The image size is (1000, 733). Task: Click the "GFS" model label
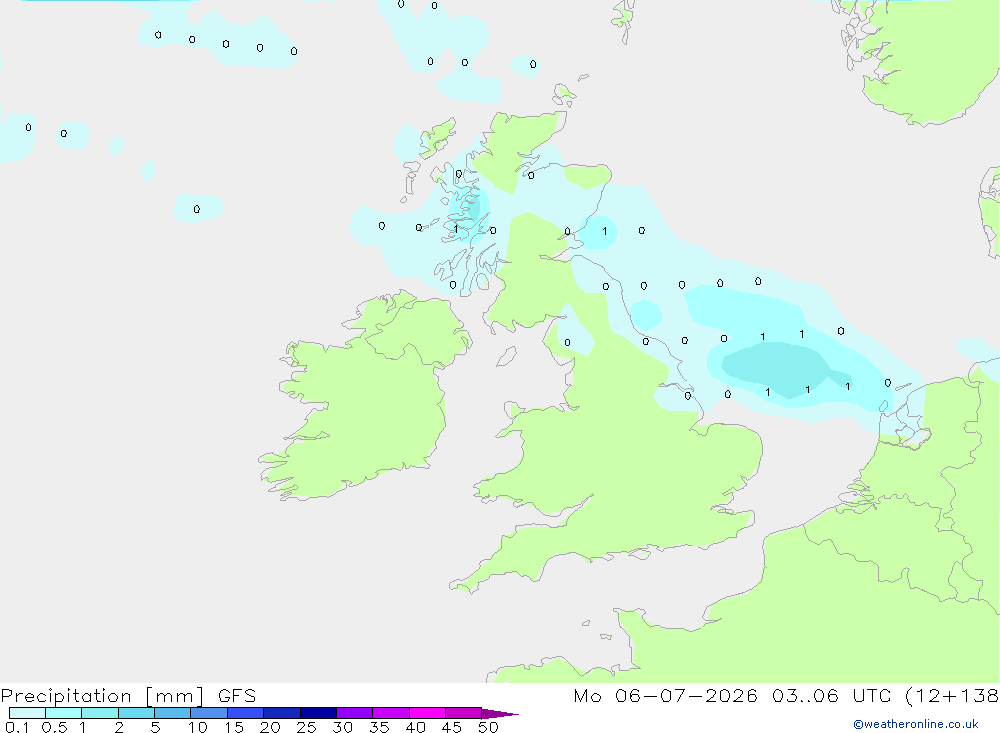(x=237, y=696)
